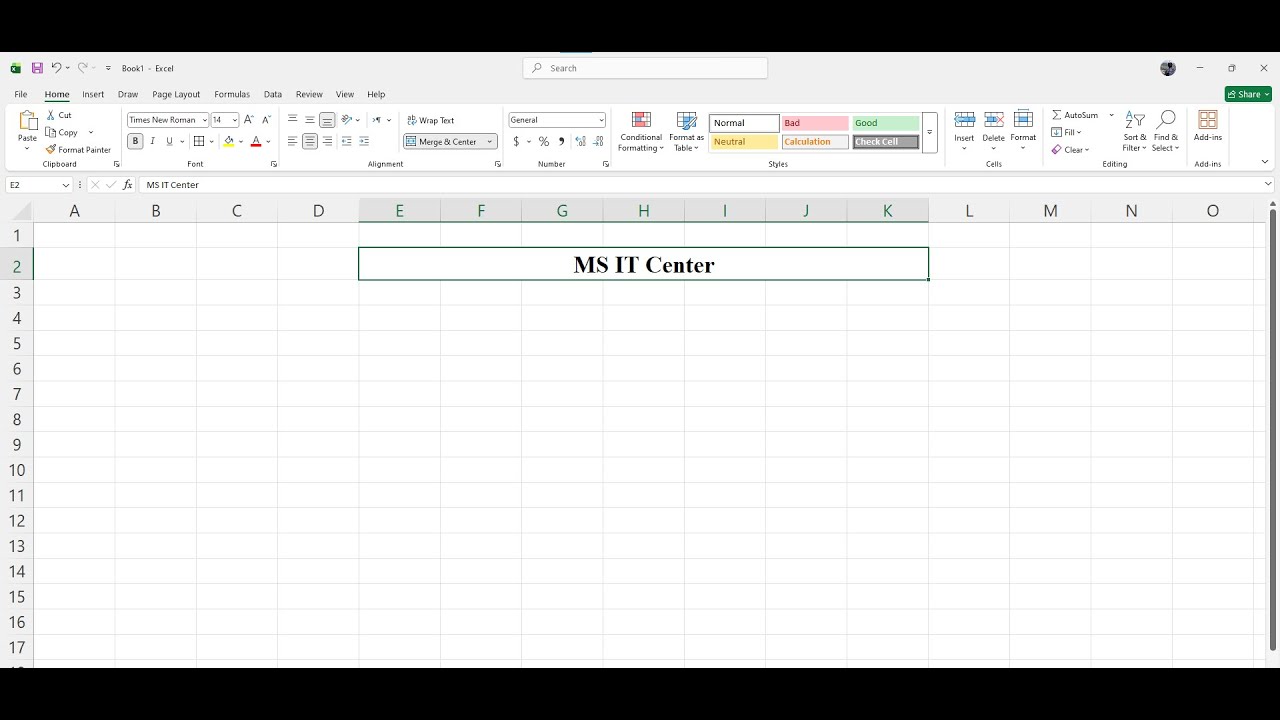Decrease font size with smaller A icon
The height and width of the screenshot is (720, 1280).
click(266, 120)
